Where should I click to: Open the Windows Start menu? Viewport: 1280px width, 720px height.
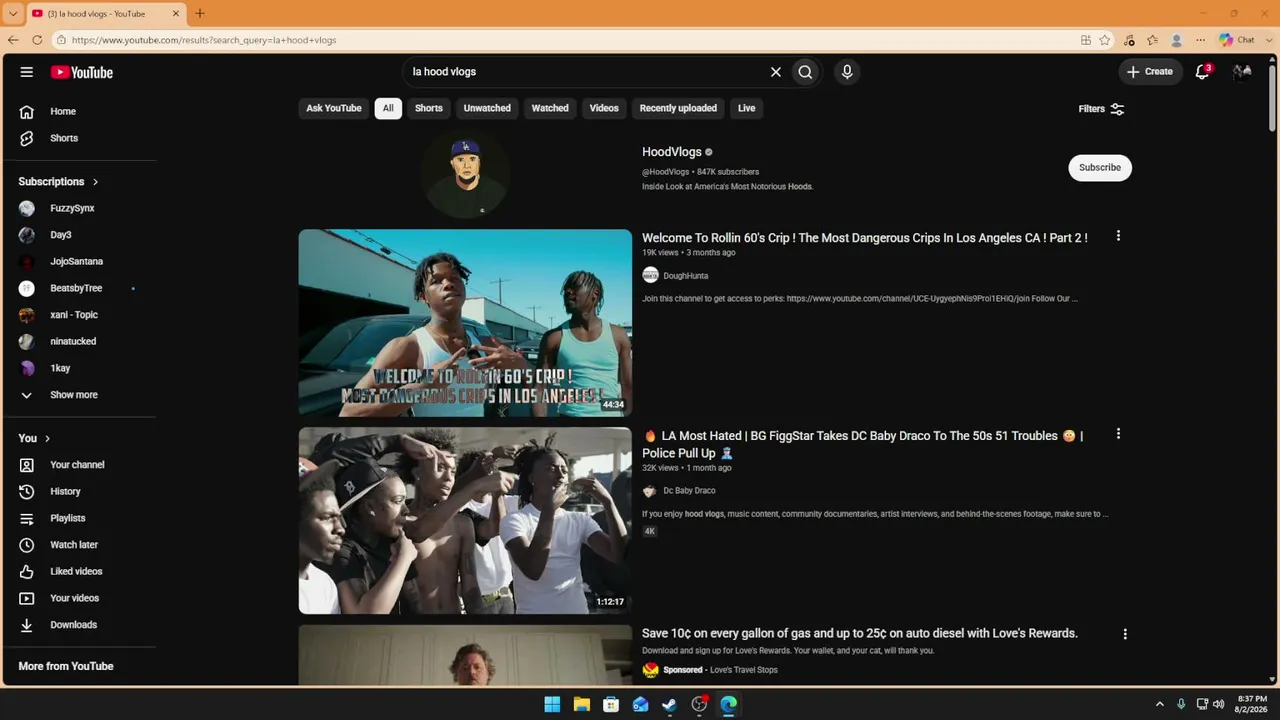click(x=552, y=704)
